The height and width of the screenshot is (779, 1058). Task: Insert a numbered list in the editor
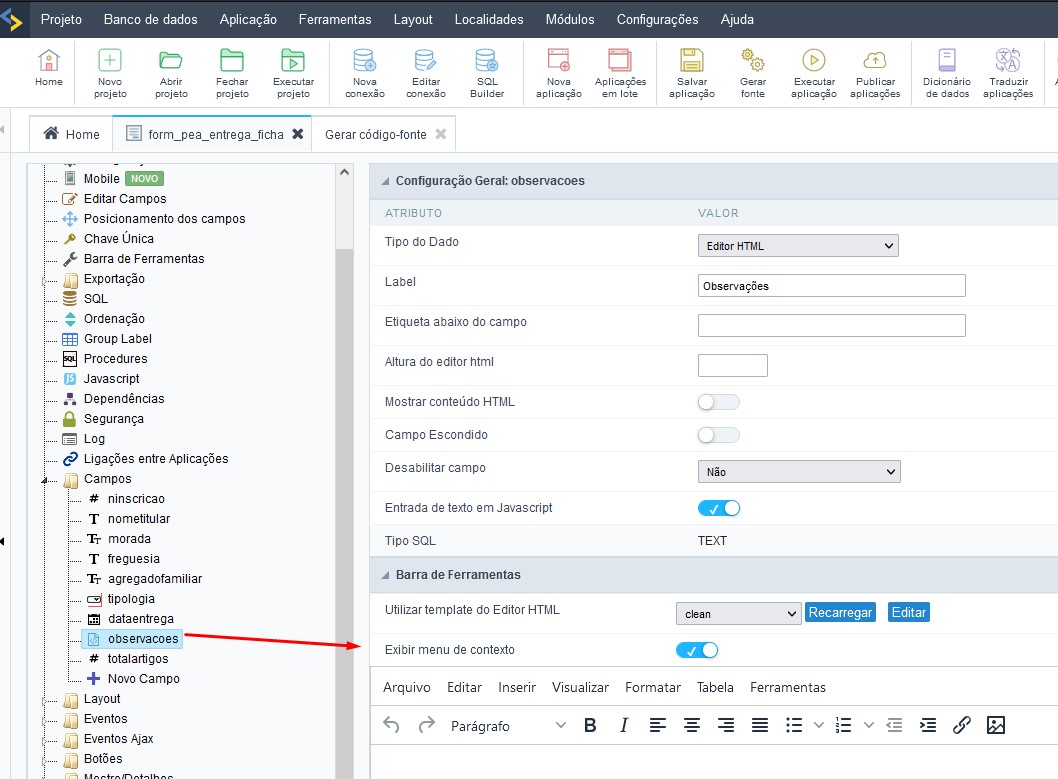click(x=843, y=725)
